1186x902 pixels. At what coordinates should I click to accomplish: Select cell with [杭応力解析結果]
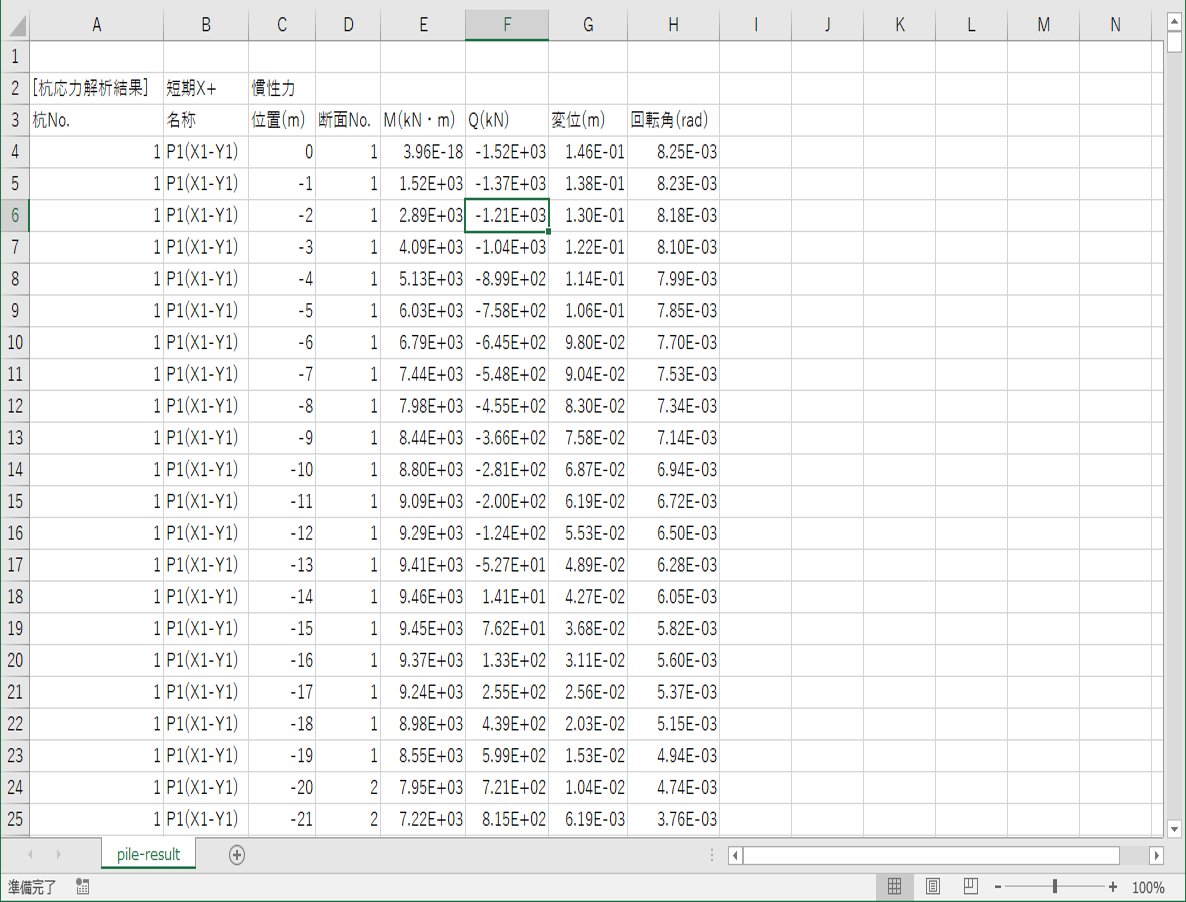click(96, 88)
